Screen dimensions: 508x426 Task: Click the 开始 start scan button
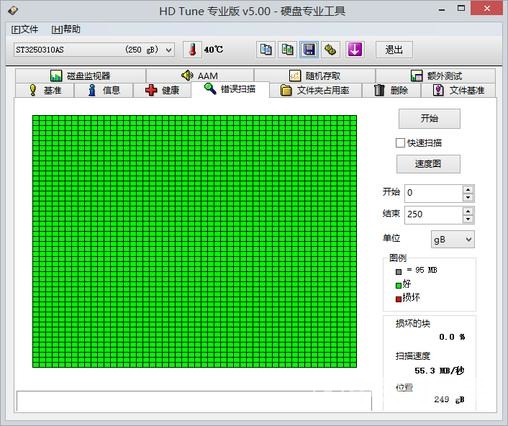point(429,118)
